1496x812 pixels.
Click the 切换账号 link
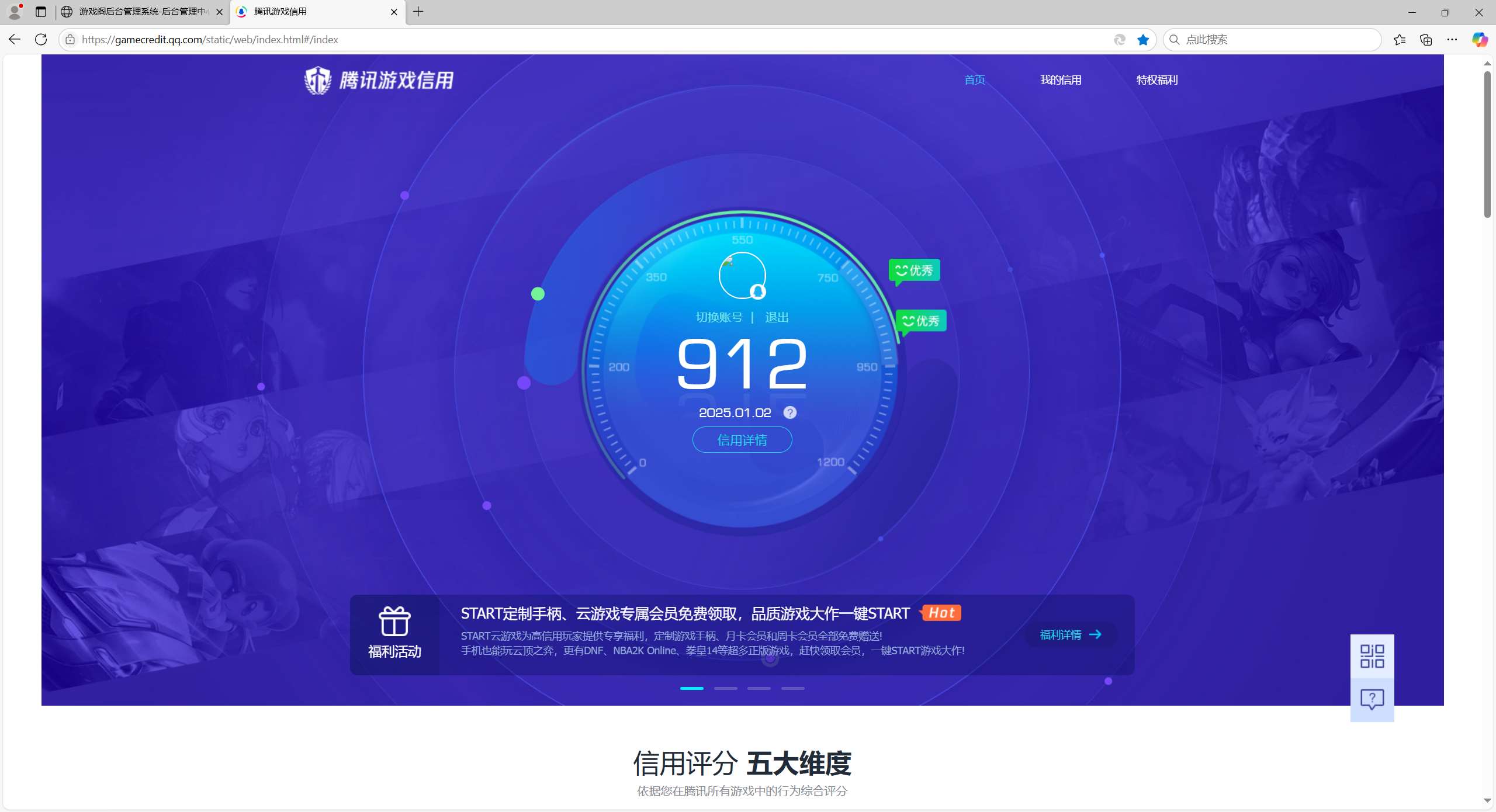coord(719,317)
